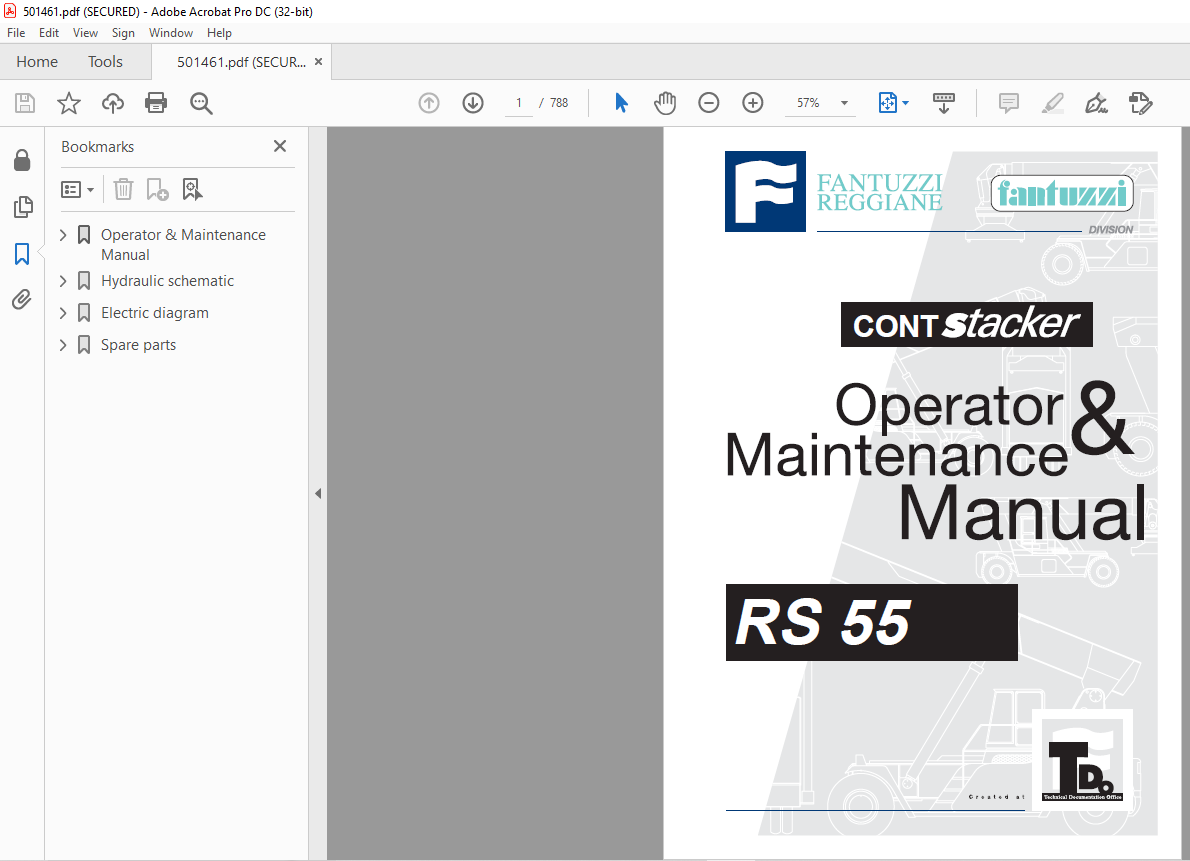Open the security lock panel
Screen dimensions: 1190x861
point(22,160)
